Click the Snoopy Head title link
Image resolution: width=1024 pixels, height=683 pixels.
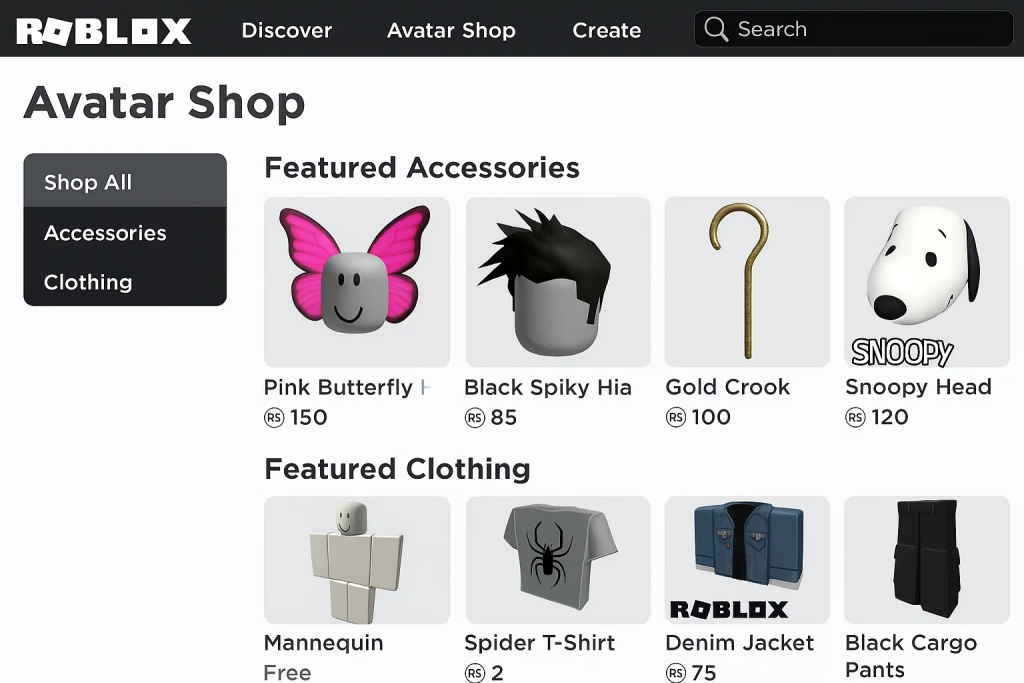point(918,387)
